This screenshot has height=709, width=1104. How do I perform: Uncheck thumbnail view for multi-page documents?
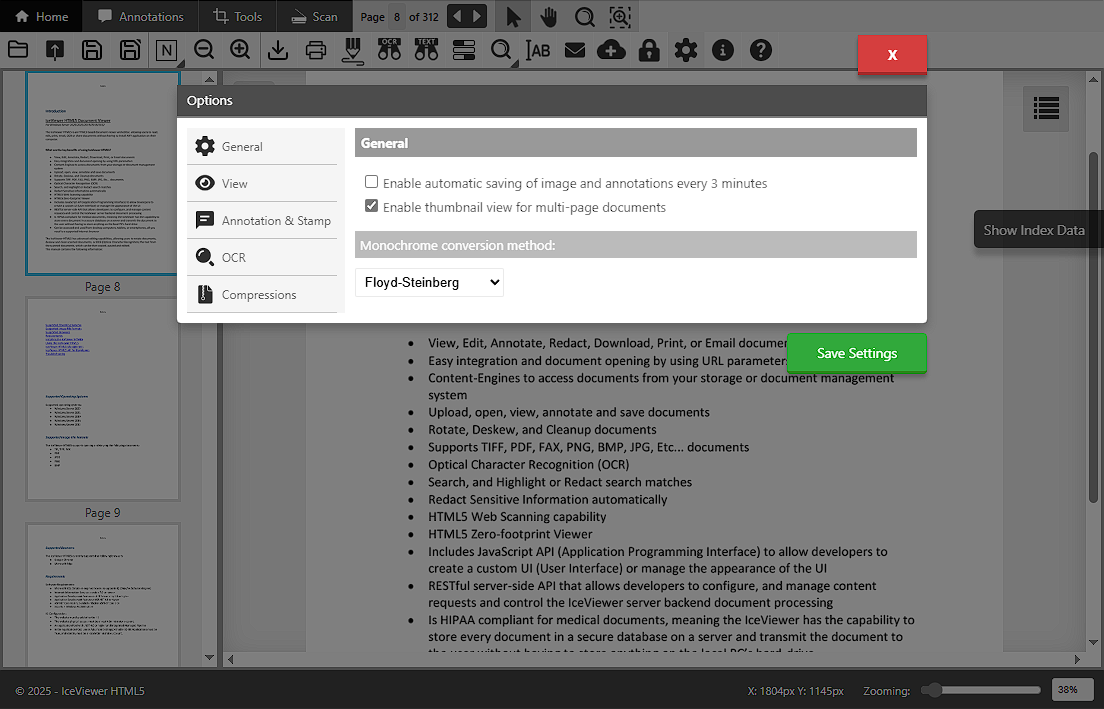pos(372,207)
